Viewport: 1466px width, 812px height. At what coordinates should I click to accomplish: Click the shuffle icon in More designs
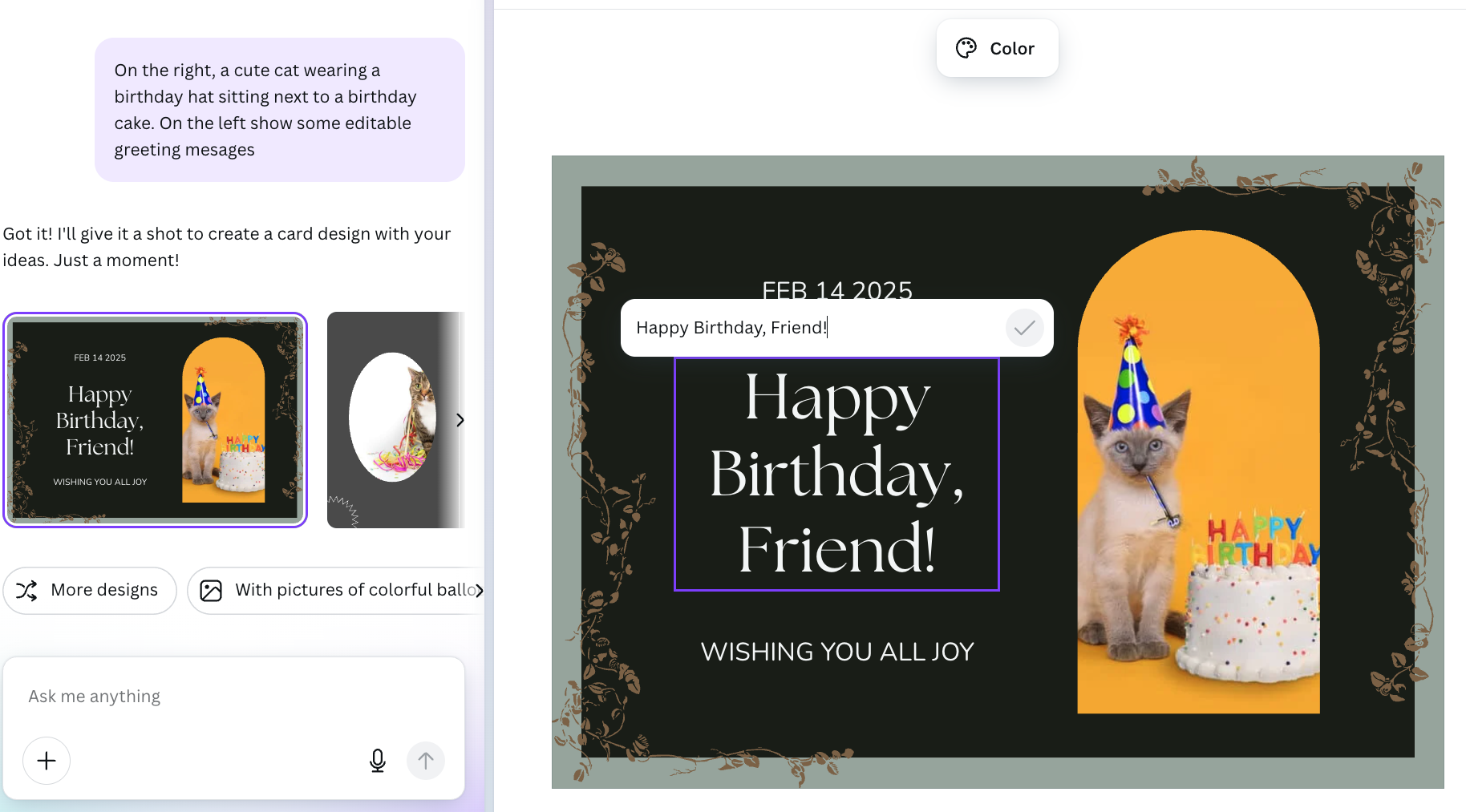[x=26, y=591]
